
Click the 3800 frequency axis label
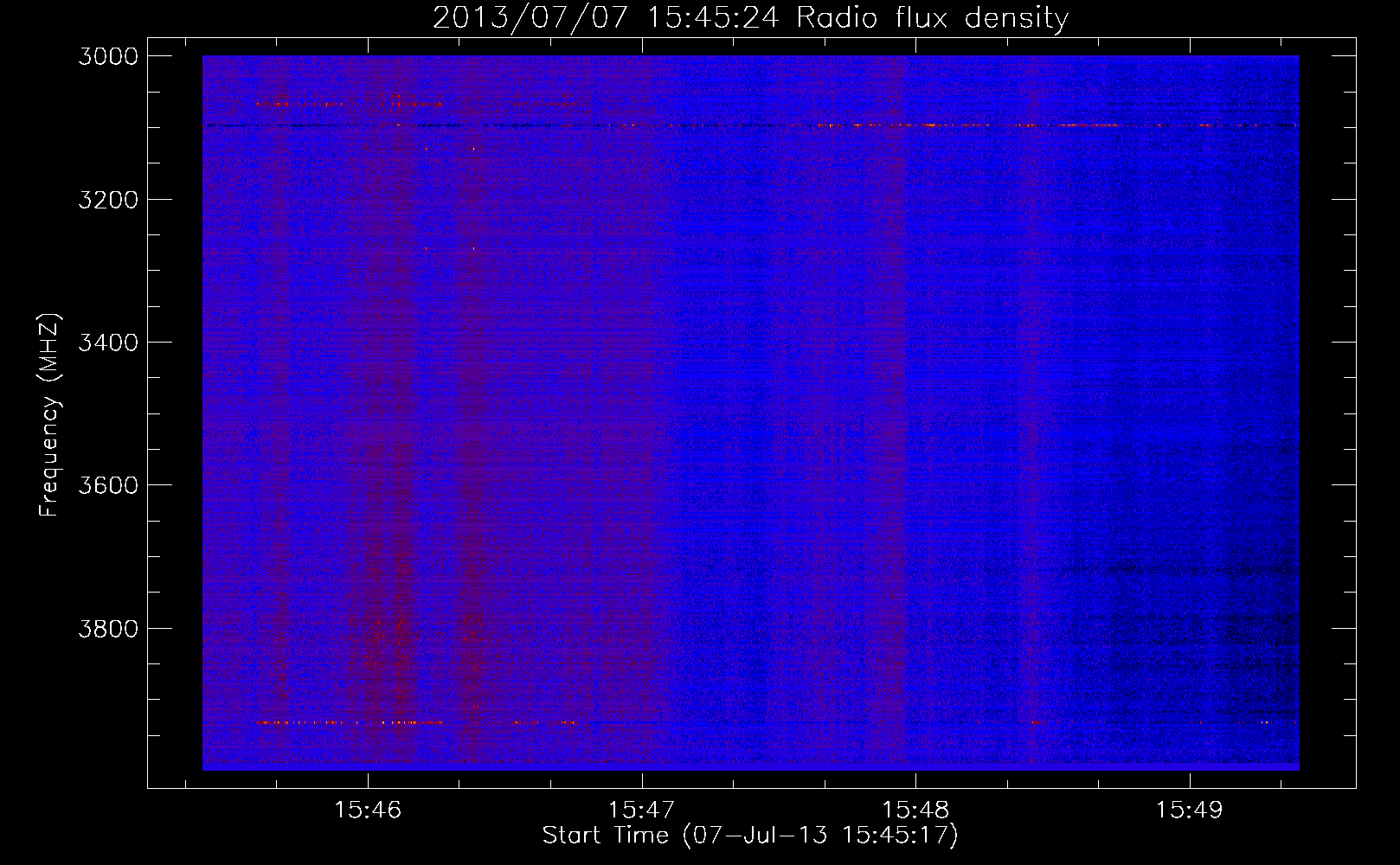108,628
